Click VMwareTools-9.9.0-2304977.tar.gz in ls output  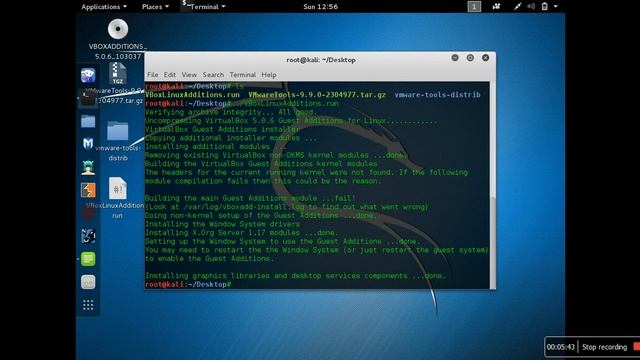tap(317, 95)
